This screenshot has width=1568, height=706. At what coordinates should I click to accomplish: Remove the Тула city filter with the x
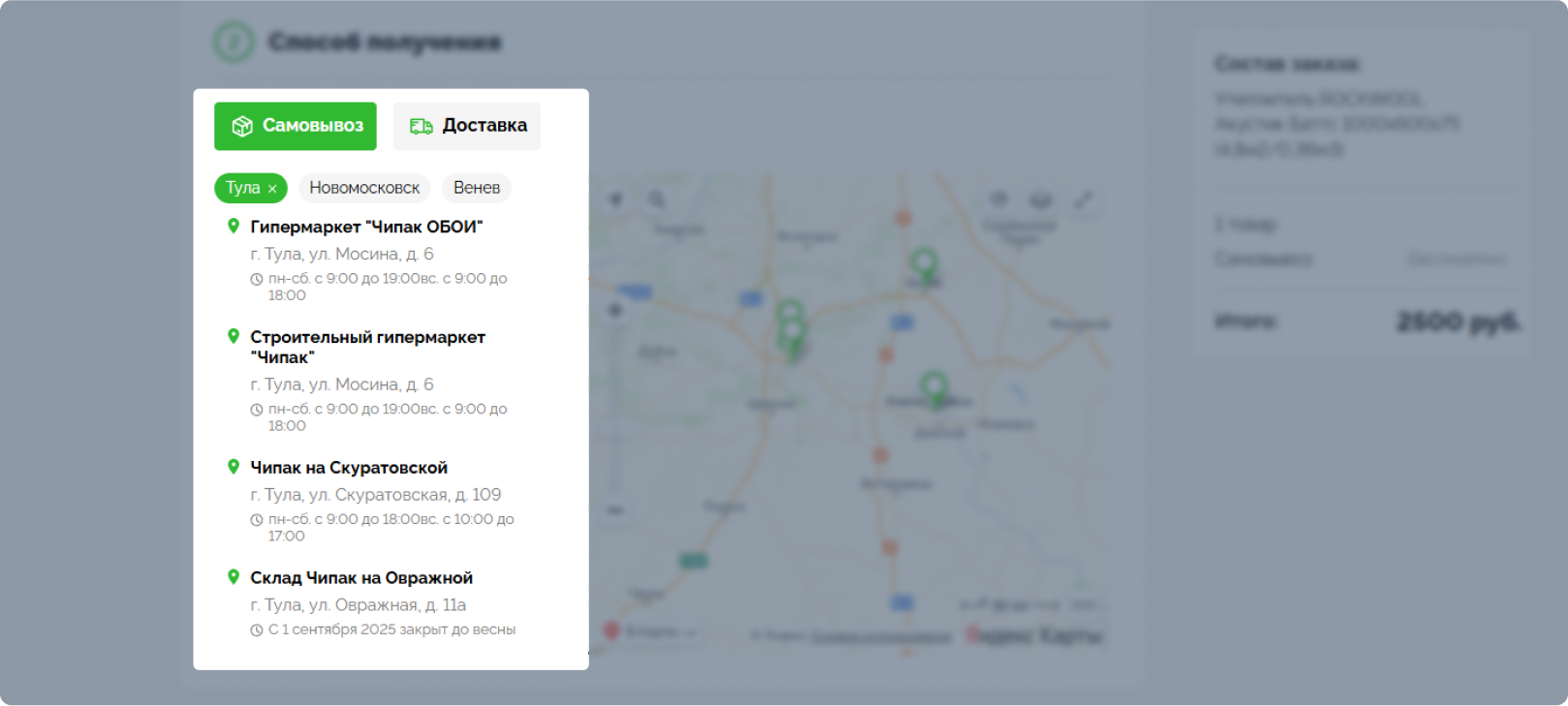click(x=272, y=189)
